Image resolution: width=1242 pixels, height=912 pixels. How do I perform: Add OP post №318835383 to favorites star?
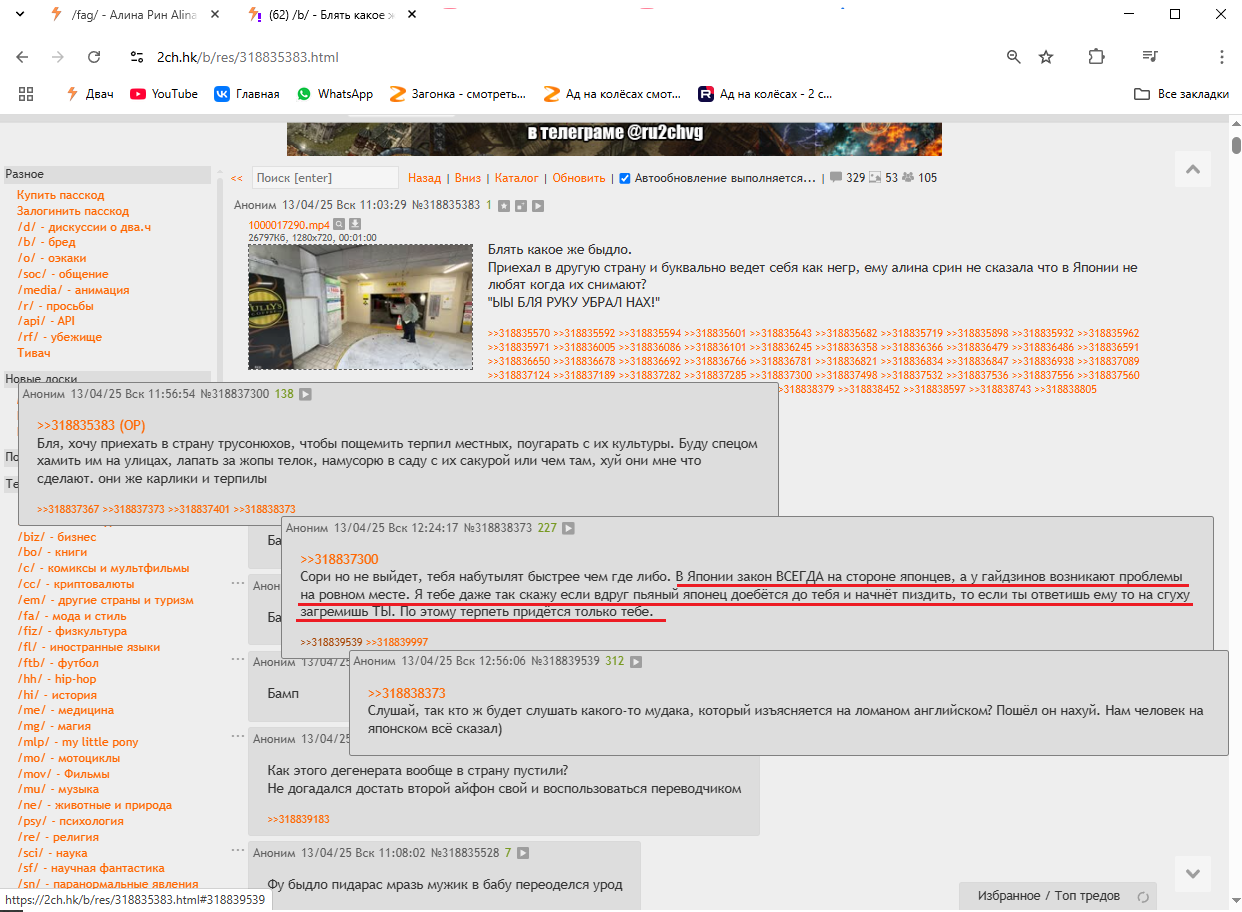[x=504, y=206]
